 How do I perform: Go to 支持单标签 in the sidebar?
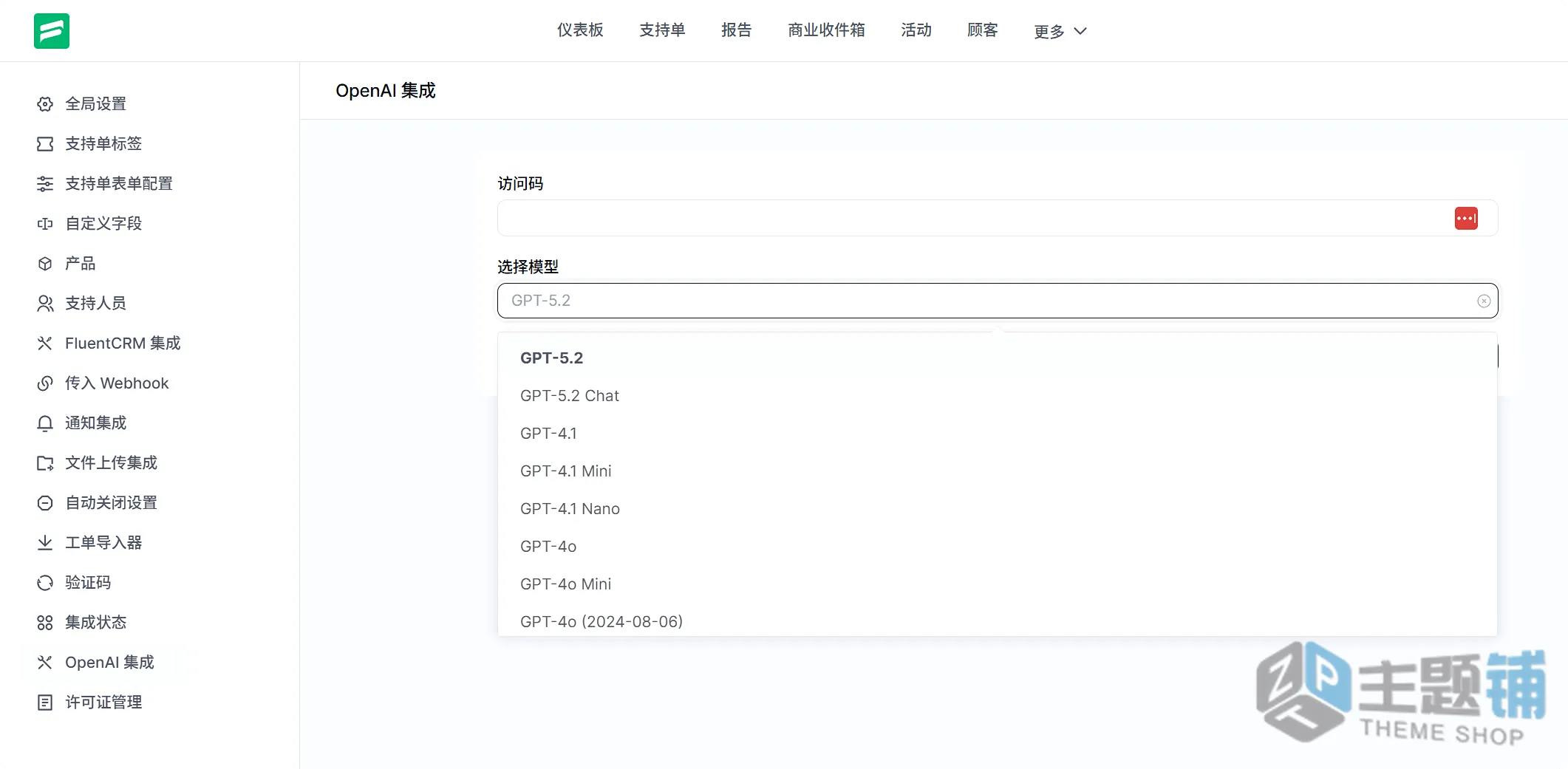click(x=103, y=144)
